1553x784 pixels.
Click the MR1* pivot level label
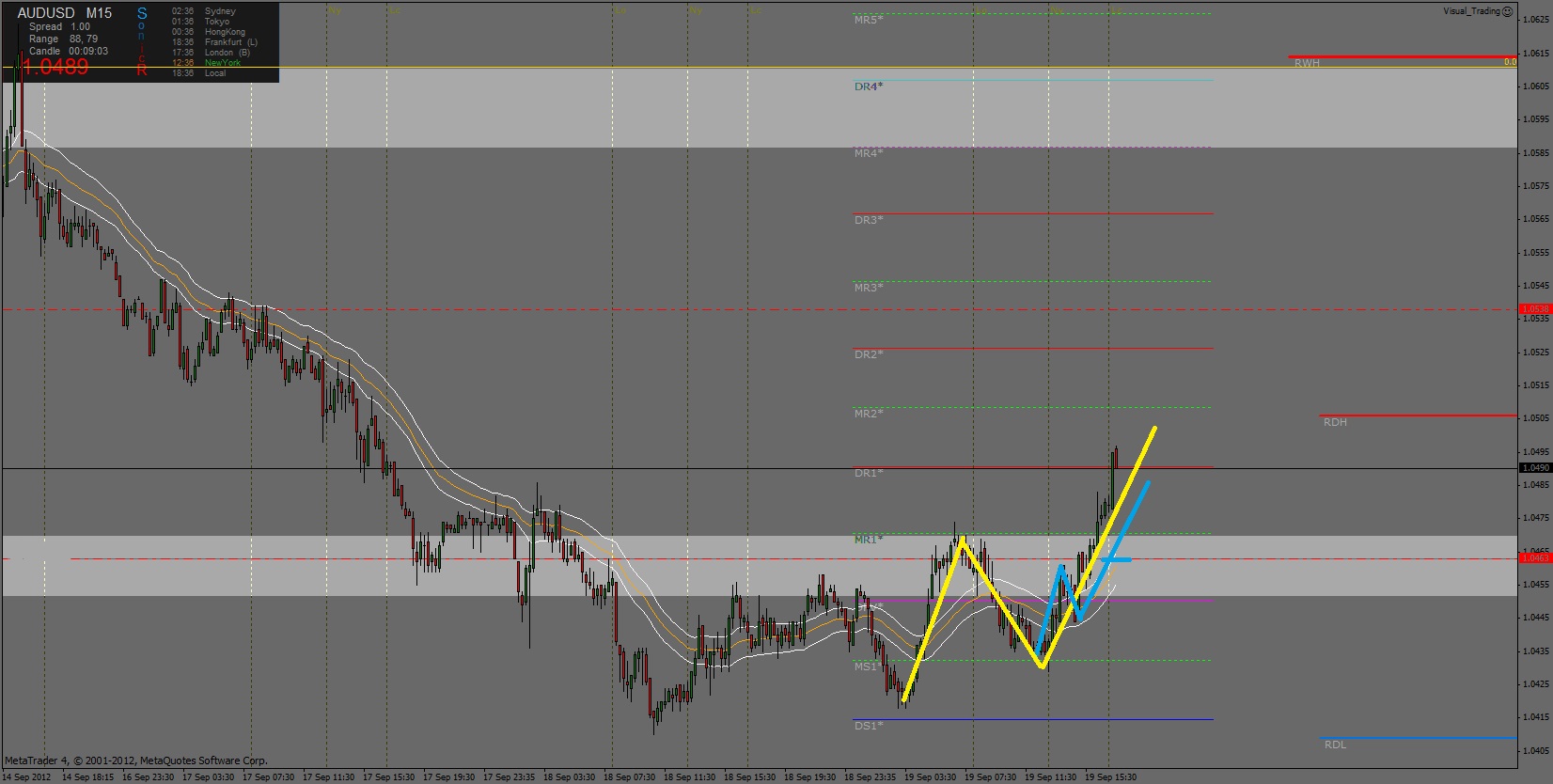point(869,540)
